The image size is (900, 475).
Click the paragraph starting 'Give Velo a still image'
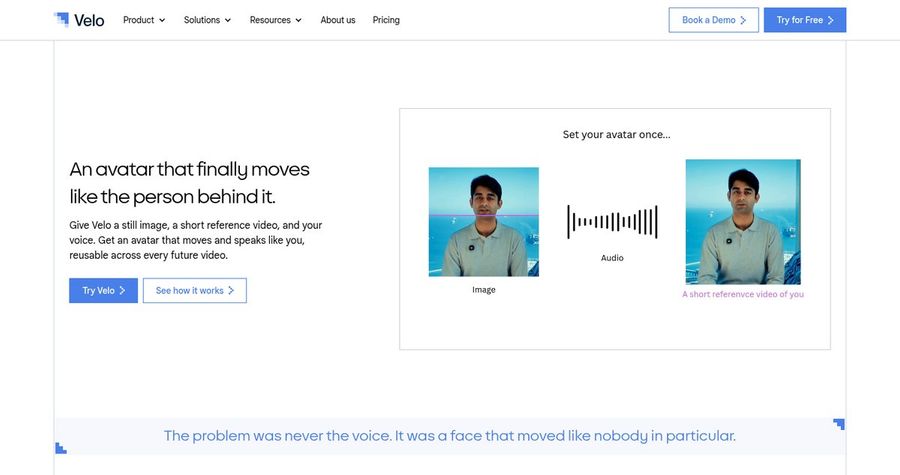coord(196,240)
